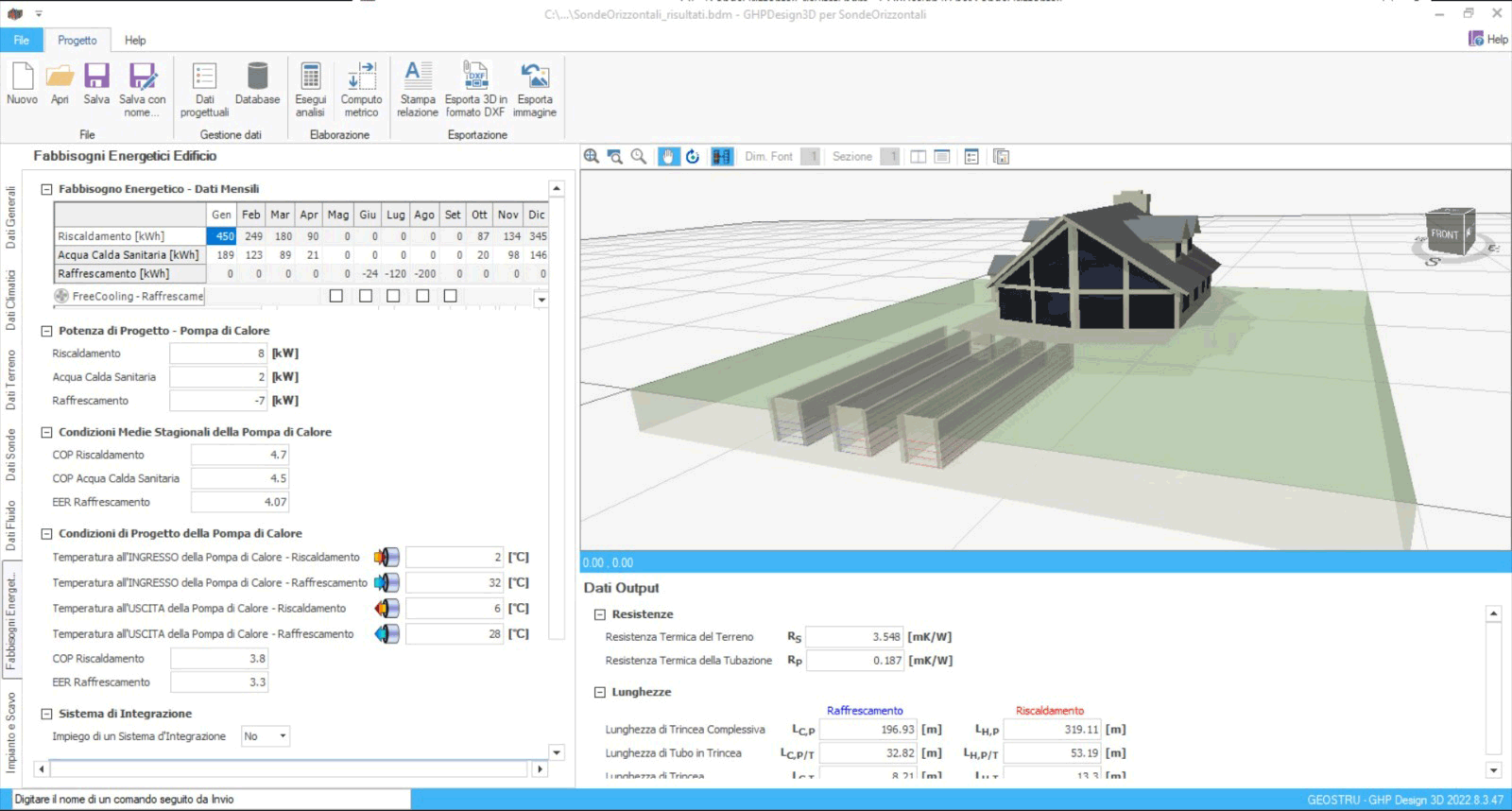Check the FreeCooling box for Ago
The image size is (1512, 811).
(x=422, y=296)
